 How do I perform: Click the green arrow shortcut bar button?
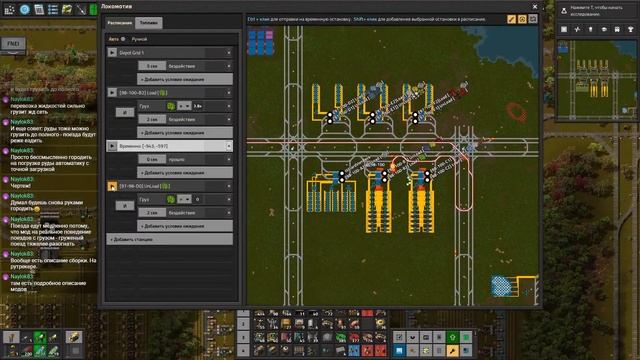pos(452,337)
